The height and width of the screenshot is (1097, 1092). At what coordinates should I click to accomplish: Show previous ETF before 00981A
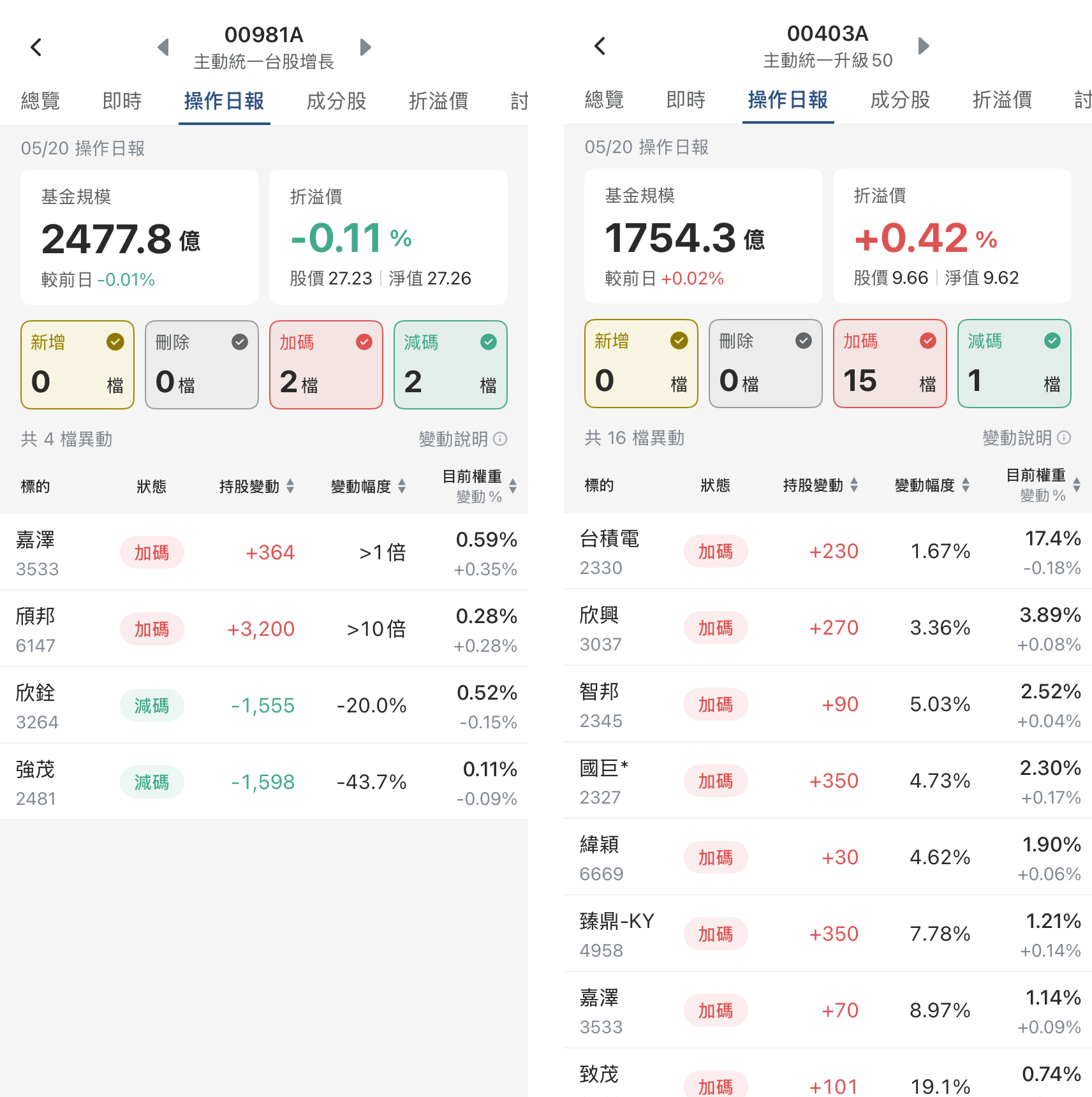click(x=163, y=47)
